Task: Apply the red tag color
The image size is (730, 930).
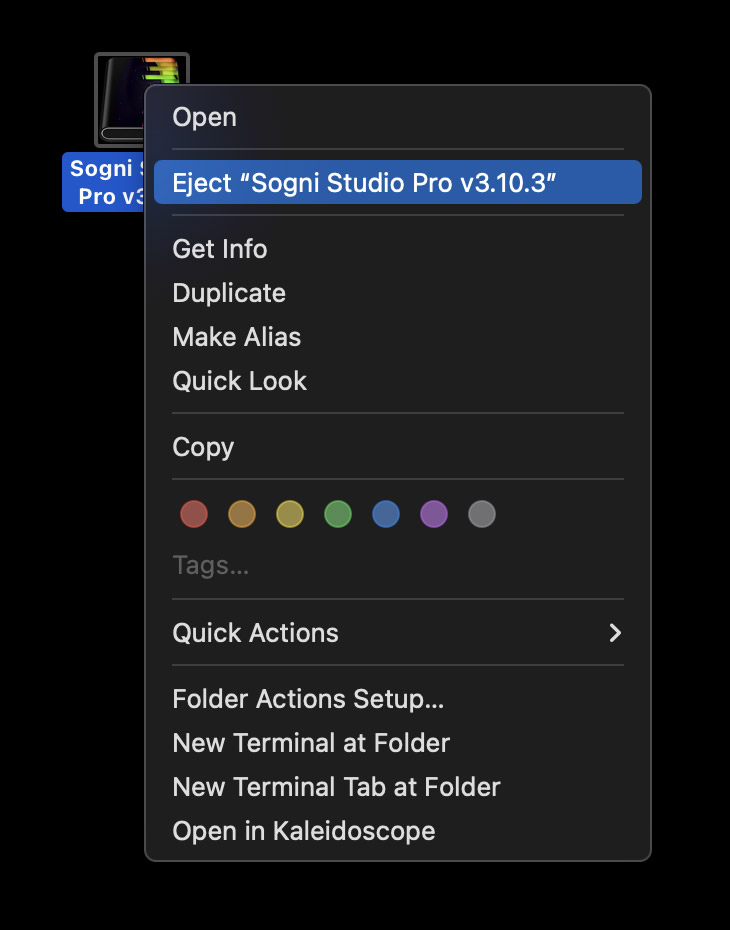Action: pyautogui.click(x=194, y=515)
